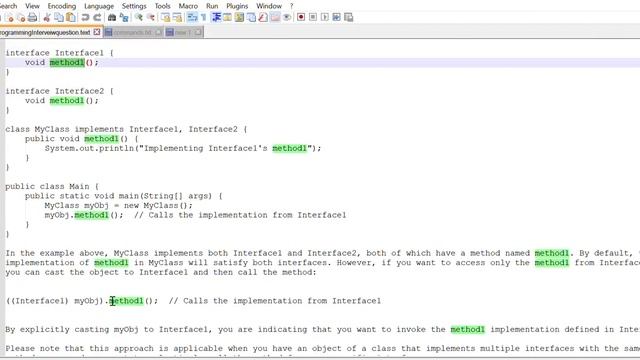Stop macro recording icon
Screen dimensions: 640x360
(313, 17)
